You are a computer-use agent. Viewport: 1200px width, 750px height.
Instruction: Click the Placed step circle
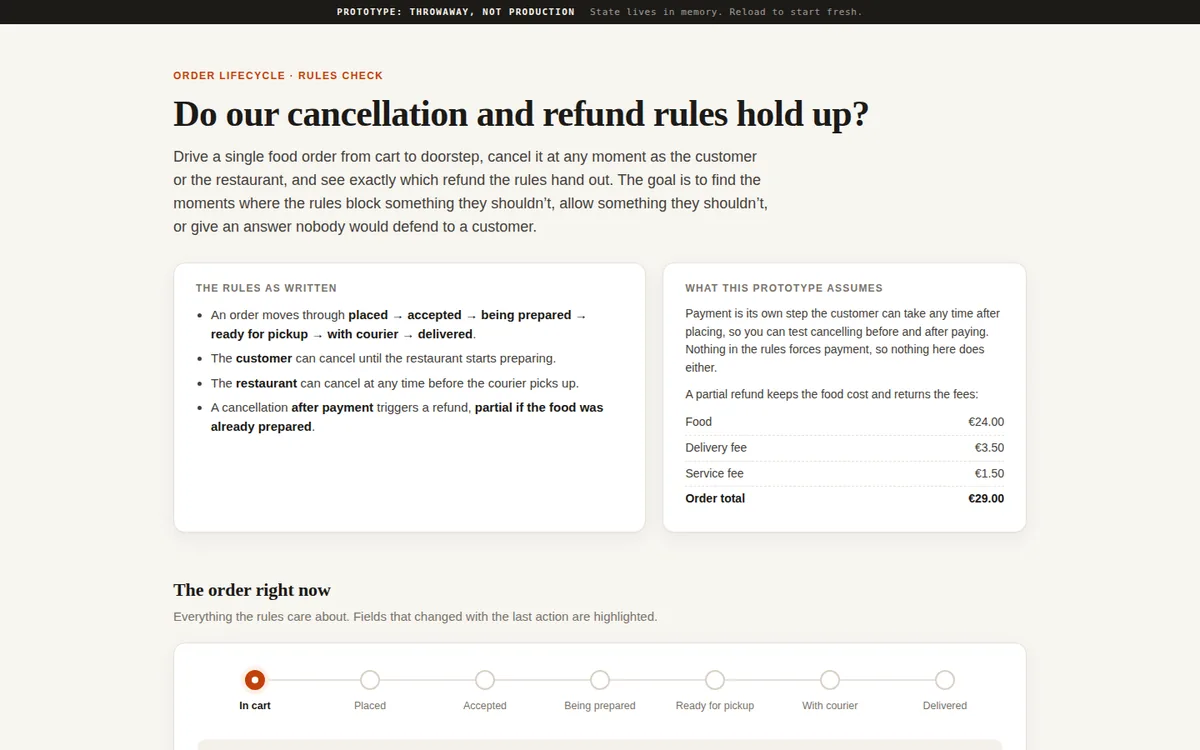tap(370, 680)
